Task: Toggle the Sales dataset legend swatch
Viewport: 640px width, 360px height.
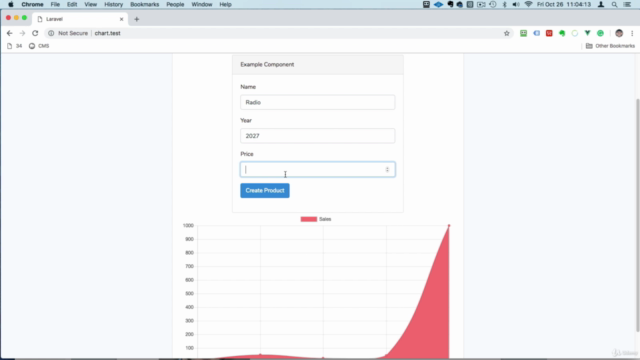Action: (309, 219)
